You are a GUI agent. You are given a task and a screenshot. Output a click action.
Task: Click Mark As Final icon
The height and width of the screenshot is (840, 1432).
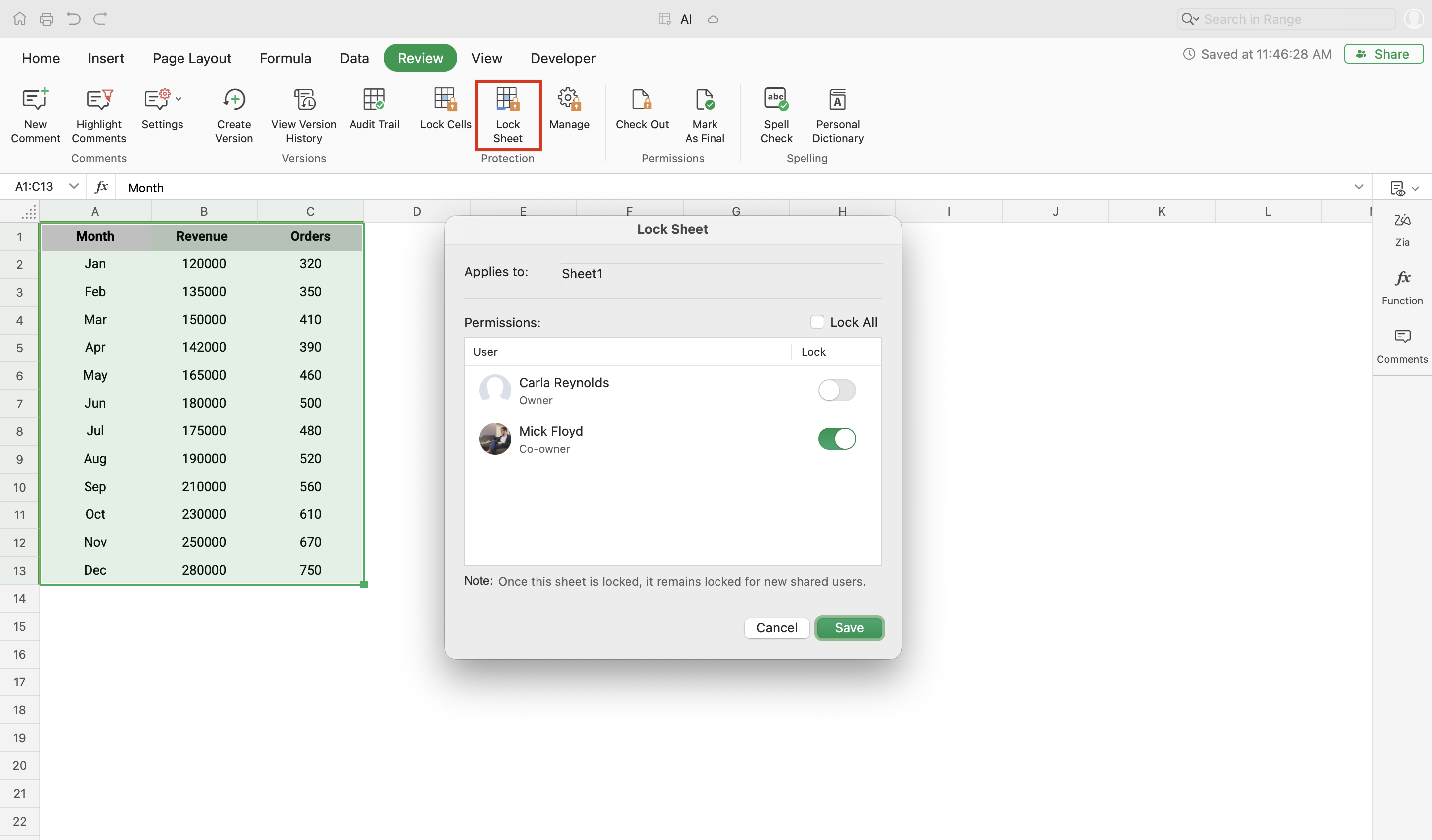click(704, 100)
